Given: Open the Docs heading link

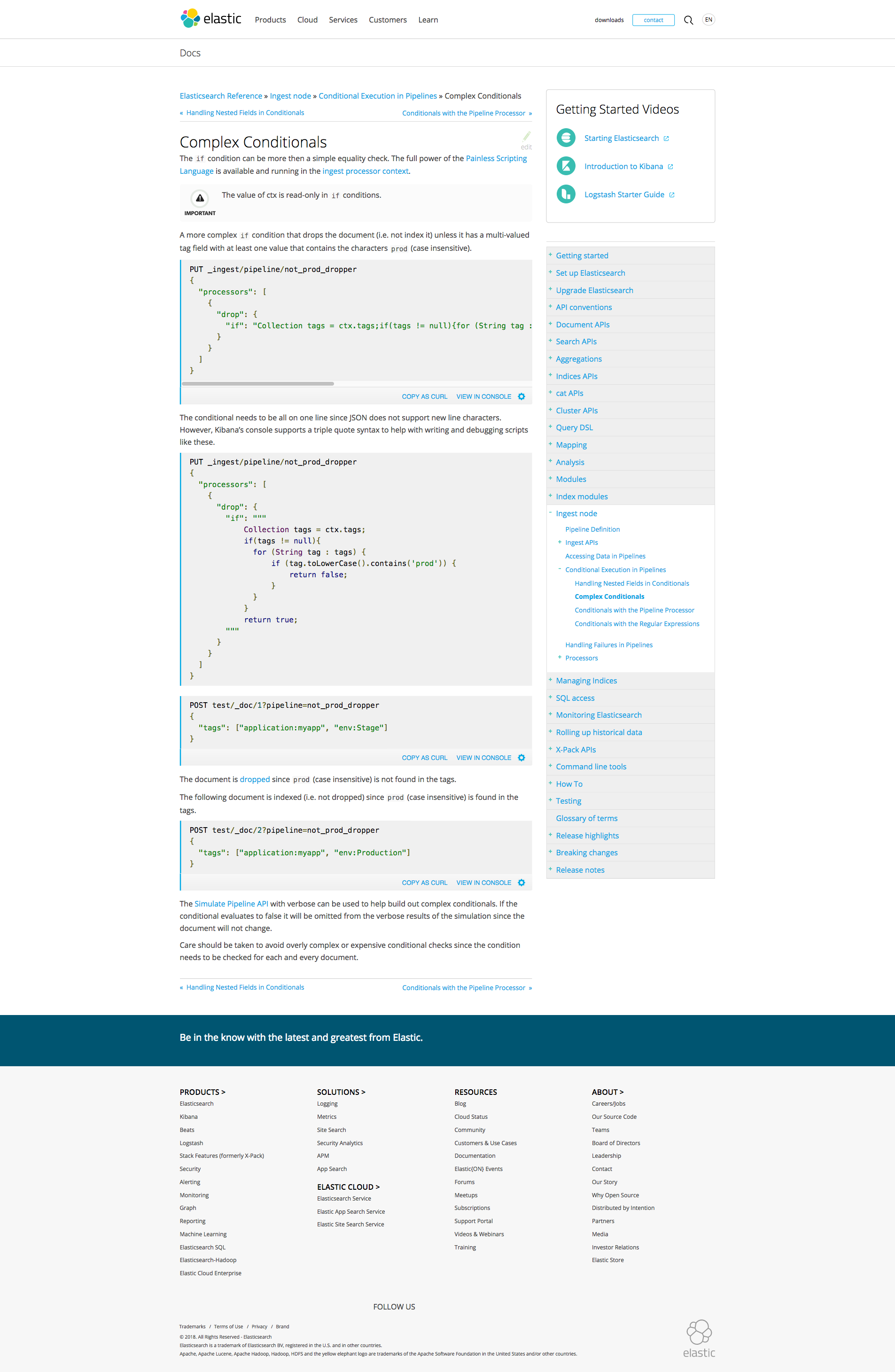Looking at the screenshot, I should [190, 53].
